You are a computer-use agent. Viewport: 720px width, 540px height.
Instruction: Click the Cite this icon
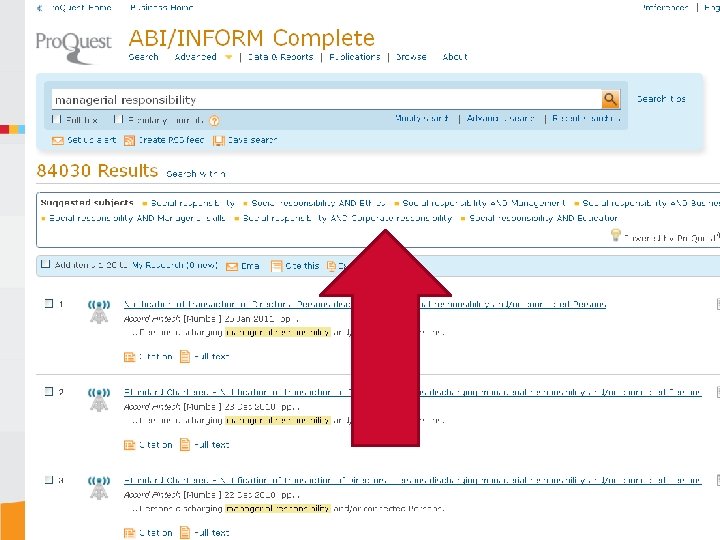pos(276,266)
